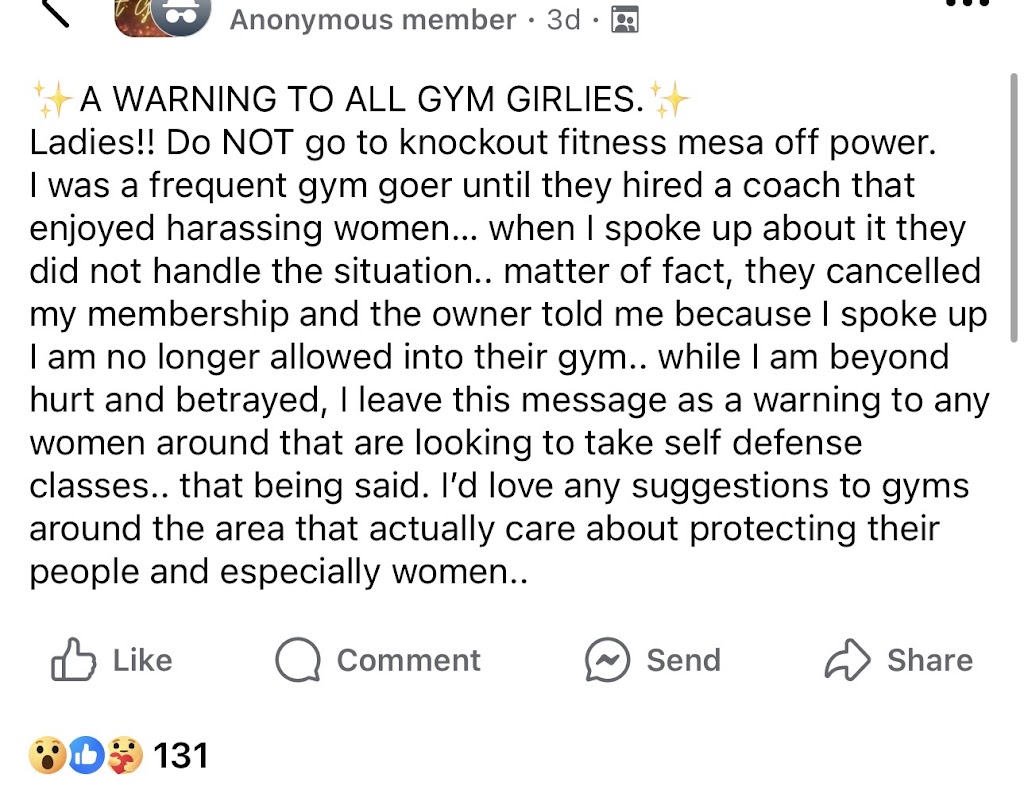This screenshot has height=798, width=1024.
Task: Open the group avatar thumbnail
Action: (x=135, y=17)
